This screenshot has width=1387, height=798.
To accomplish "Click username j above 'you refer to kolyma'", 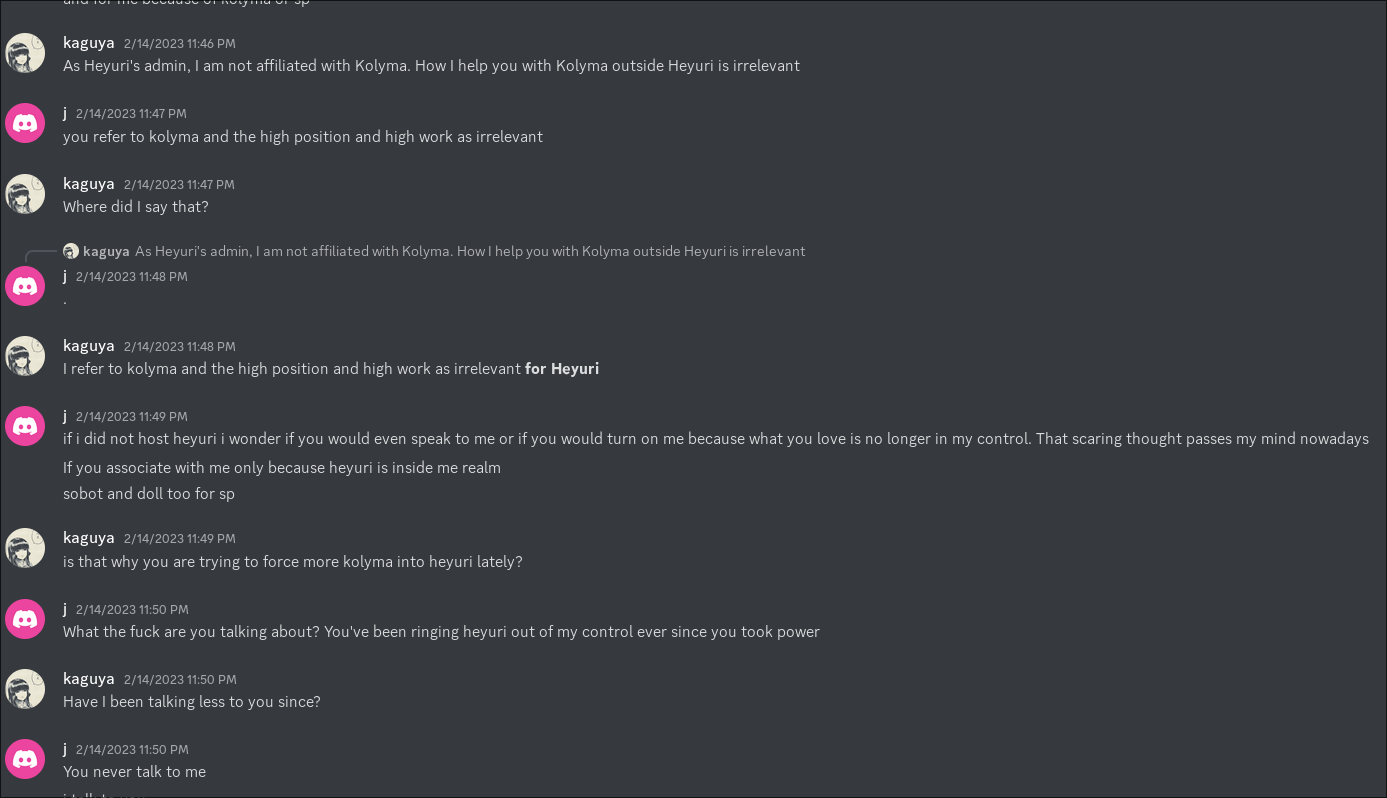I will coord(65,113).
